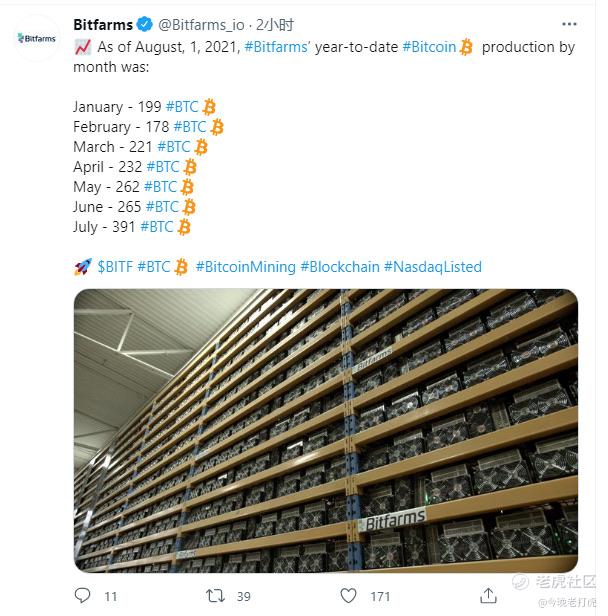Click the $BITF cashtag
Screen dimensions: 608x616
point(115,267)
